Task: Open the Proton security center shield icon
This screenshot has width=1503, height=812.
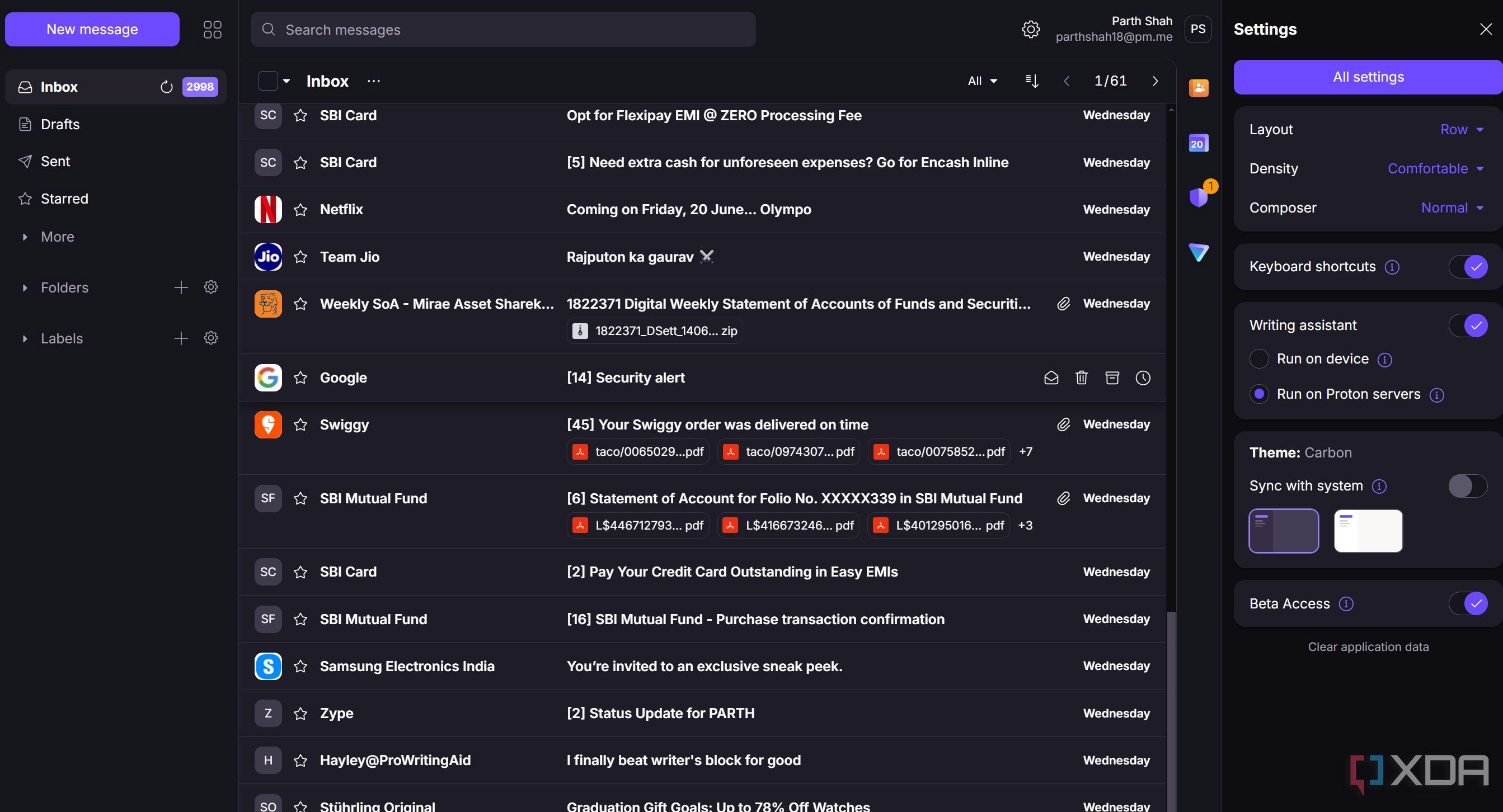Action: click(1199, 196)
